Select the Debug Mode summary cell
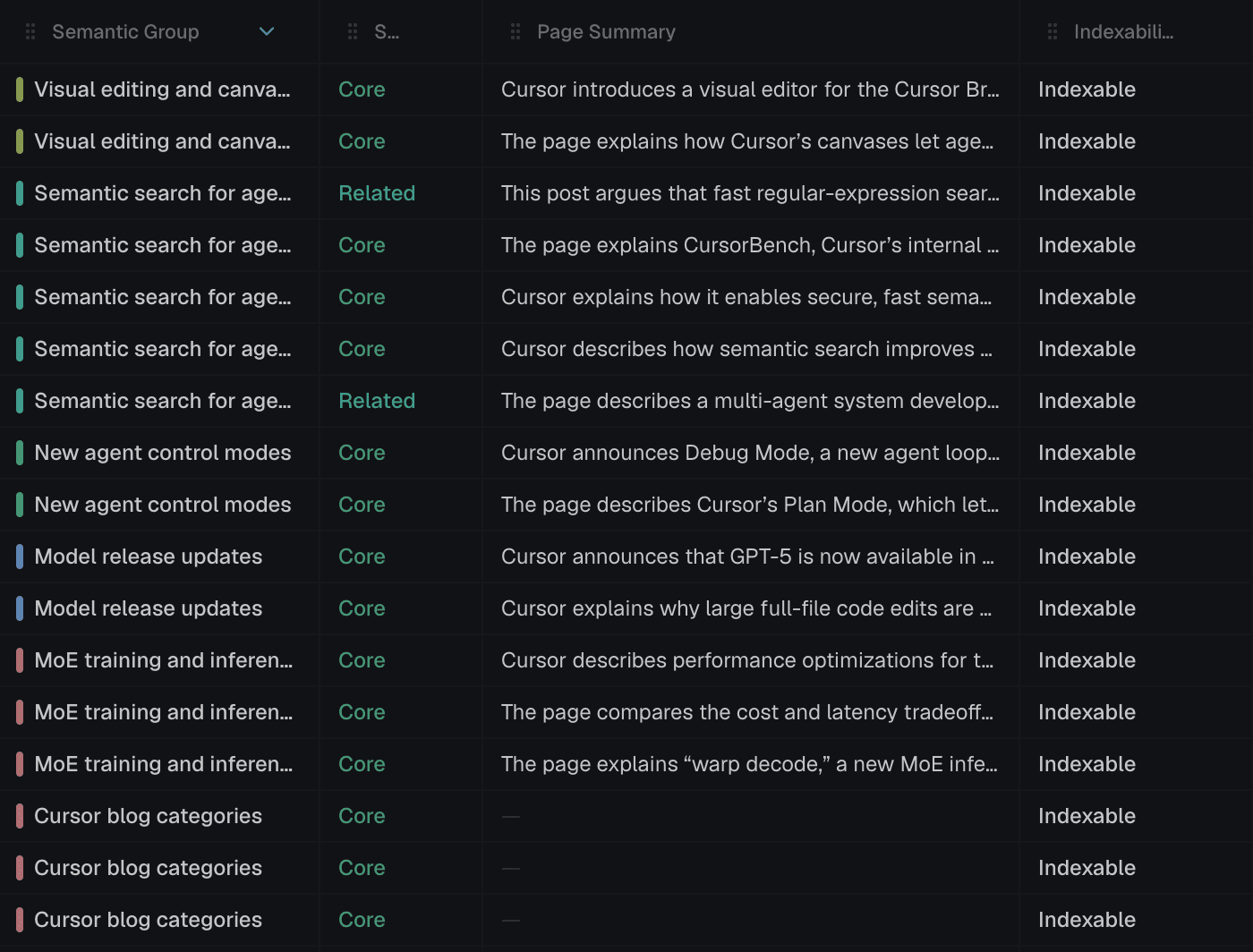This screenshot has width=1253, height=952. [750, 453]
